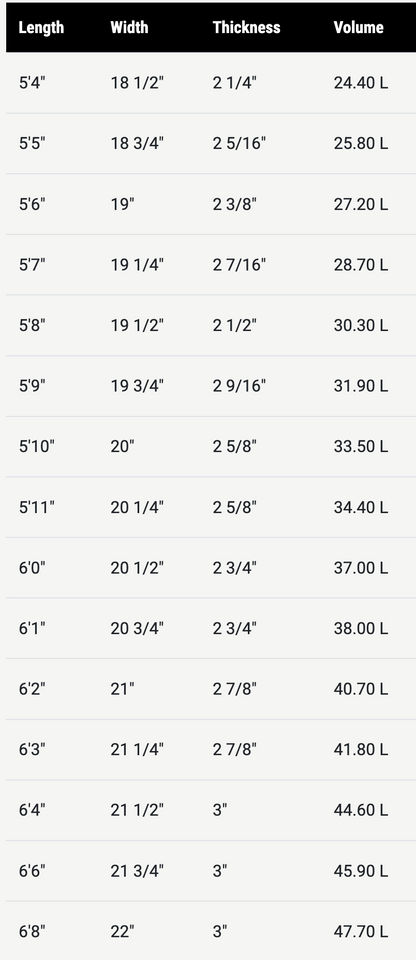The height and width of the screenshot is (960, 416).
Task: Select the 5'7" length cell
Action: pyautogui.click(x=32, y=264)
